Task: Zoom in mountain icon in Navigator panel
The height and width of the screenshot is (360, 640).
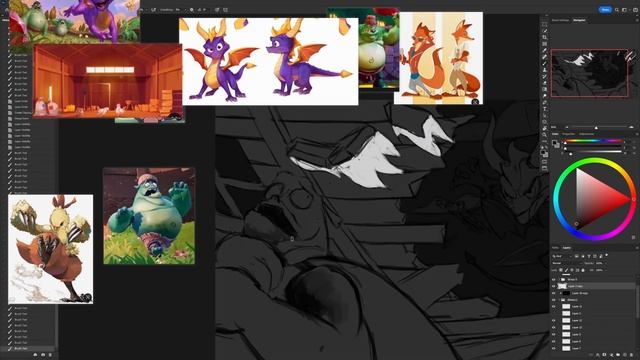Action: [631, 127]
